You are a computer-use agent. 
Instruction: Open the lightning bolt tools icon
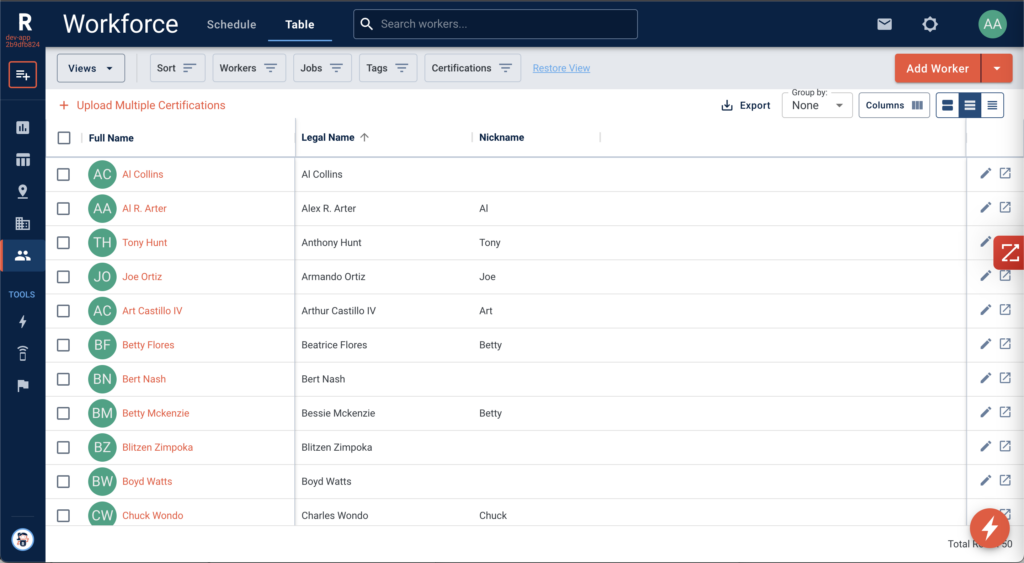22,321
